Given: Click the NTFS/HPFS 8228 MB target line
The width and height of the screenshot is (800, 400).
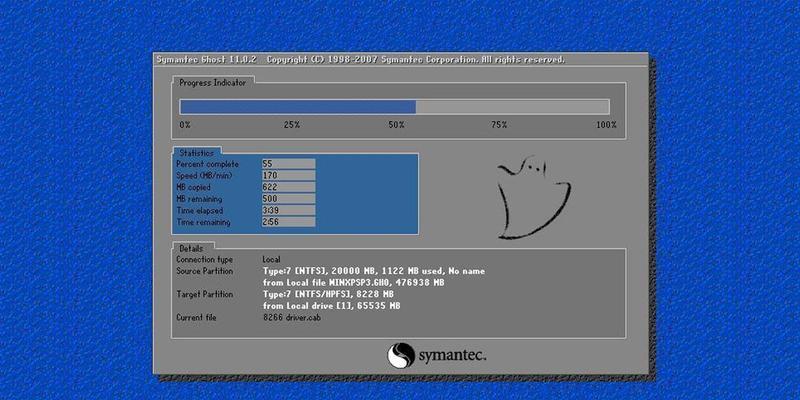Looking at the screenshot, I should point(328,294).
